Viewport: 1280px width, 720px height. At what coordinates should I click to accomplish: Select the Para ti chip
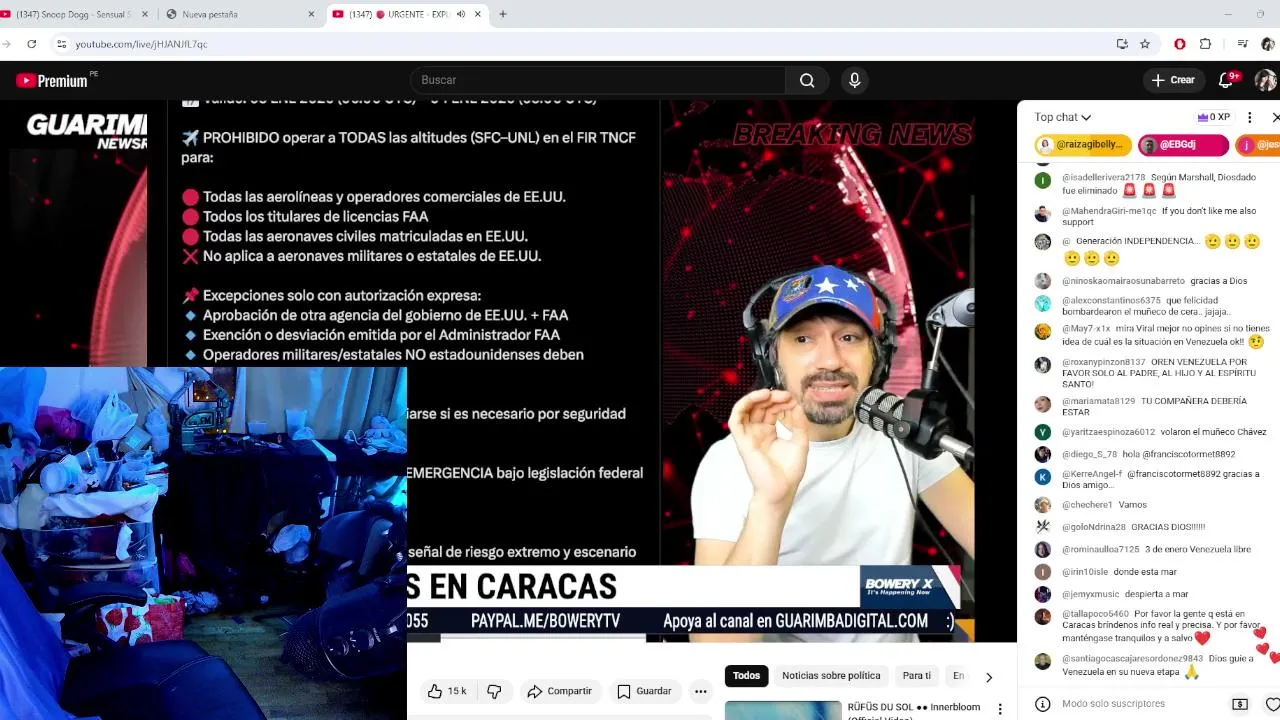916,676
